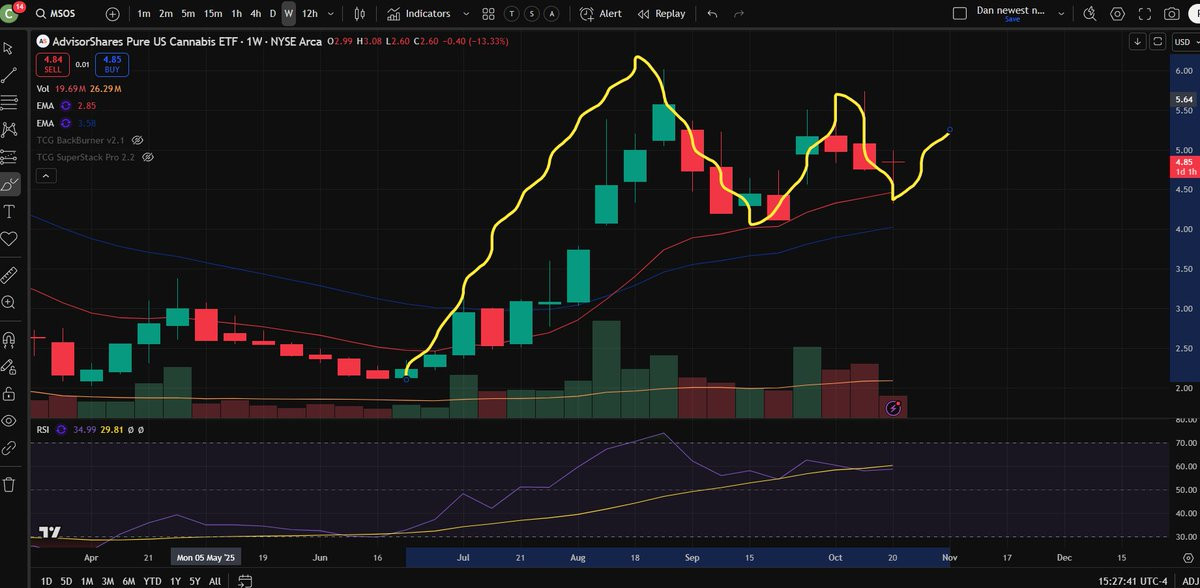Switch to the daily D timeframe

[272, 14]
